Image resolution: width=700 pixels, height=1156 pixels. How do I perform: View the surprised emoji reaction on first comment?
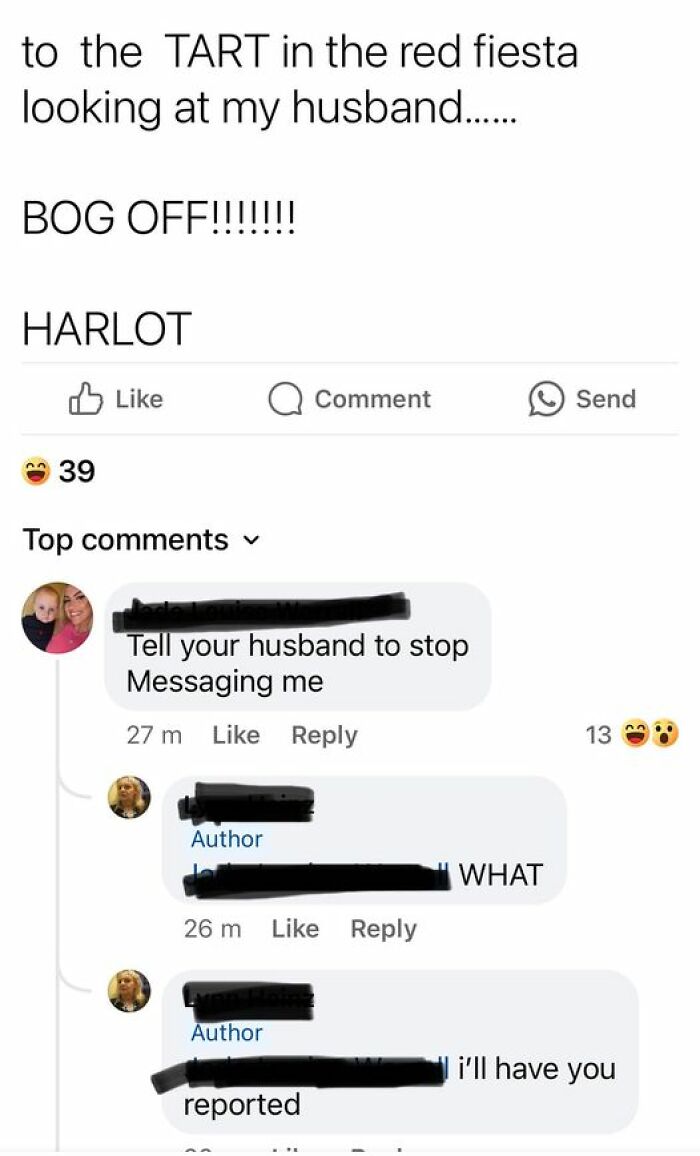(x=664, y=734)
